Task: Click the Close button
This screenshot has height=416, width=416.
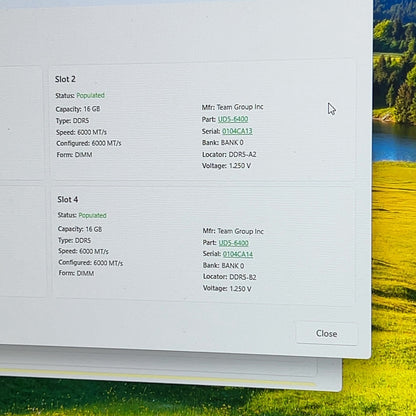Action: click(x=327, y=333)
